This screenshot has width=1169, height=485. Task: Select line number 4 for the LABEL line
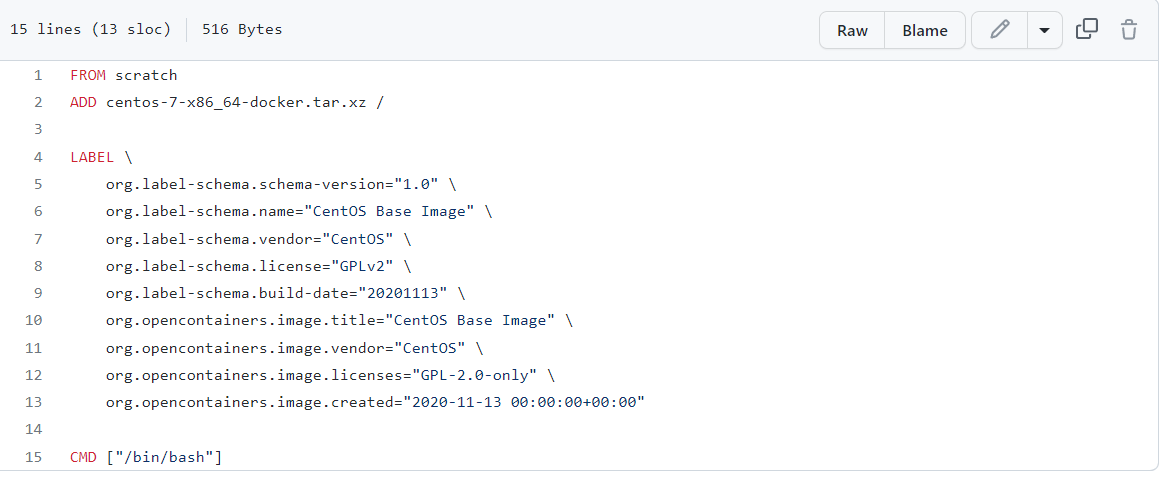point(38,157)
